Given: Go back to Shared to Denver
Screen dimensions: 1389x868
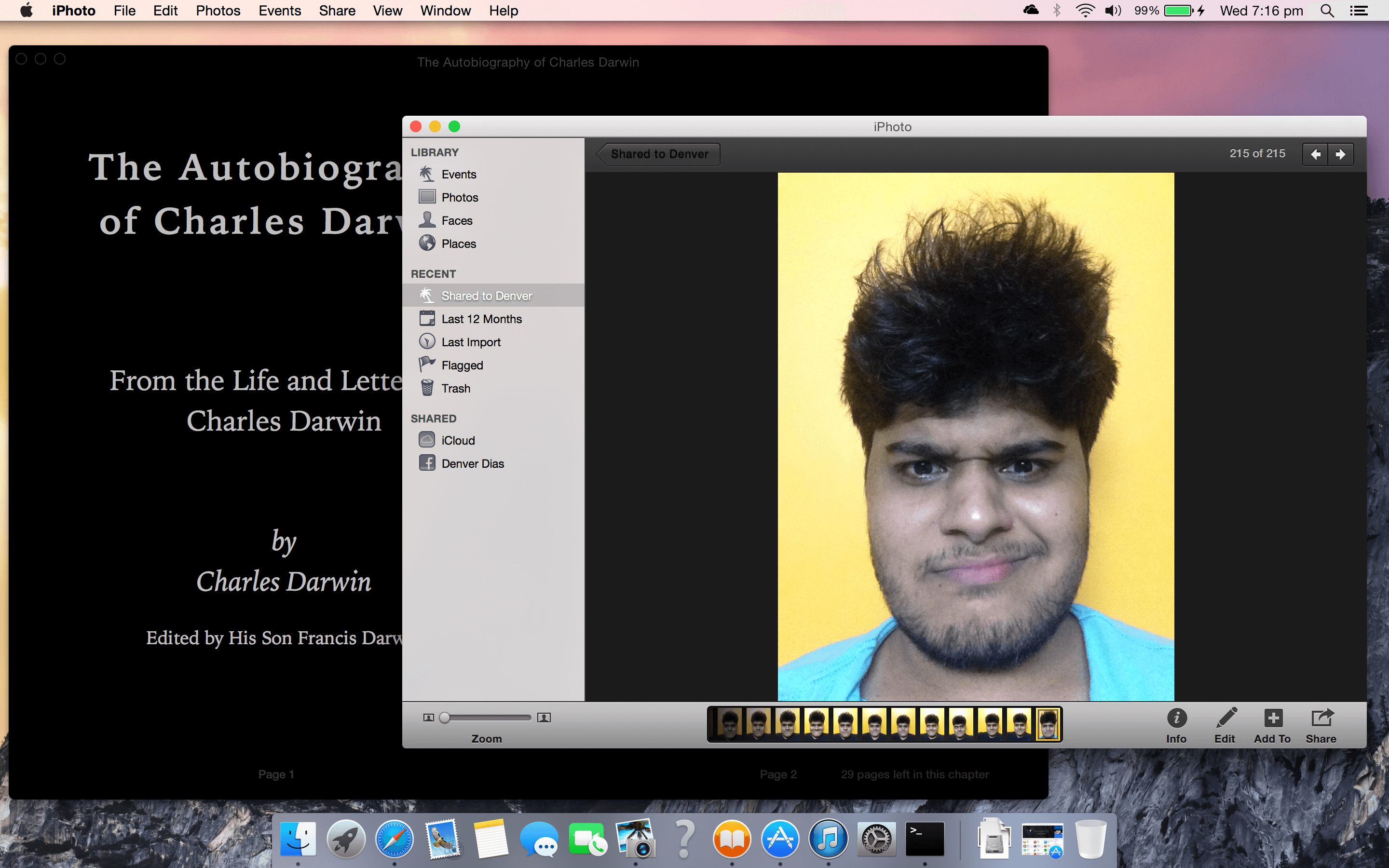Looking at the screenshot, I should click(658, 154).
